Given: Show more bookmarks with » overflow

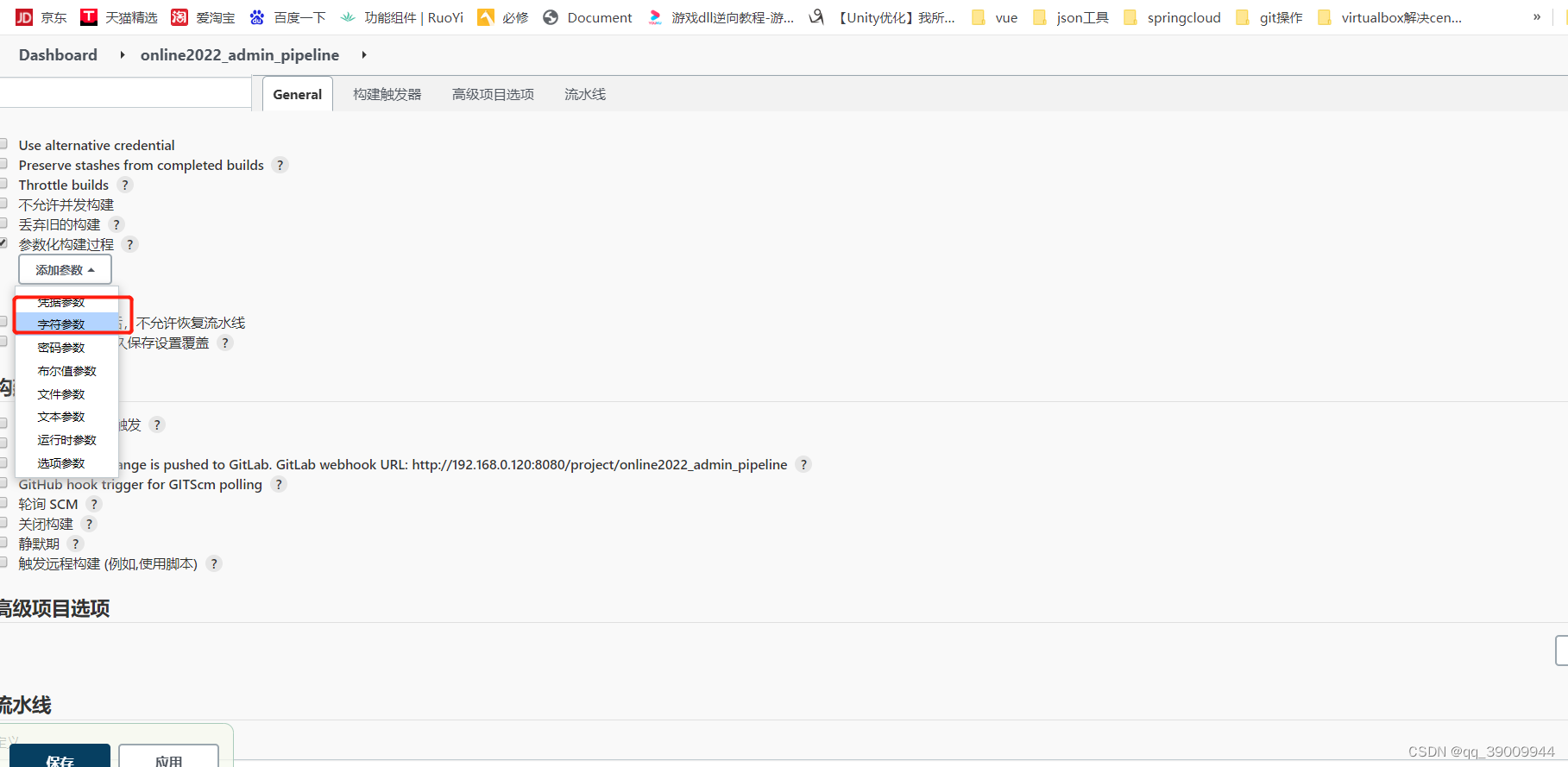Looking at the screenshot, I should click(x=1537, y=17).
